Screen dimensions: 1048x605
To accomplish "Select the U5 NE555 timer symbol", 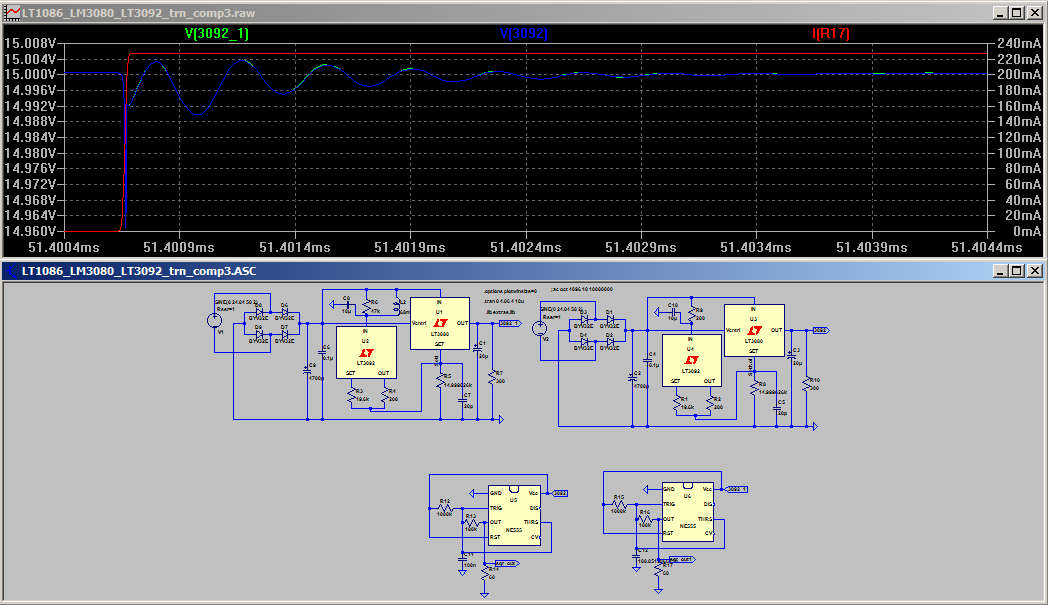I will click(514, 515).
